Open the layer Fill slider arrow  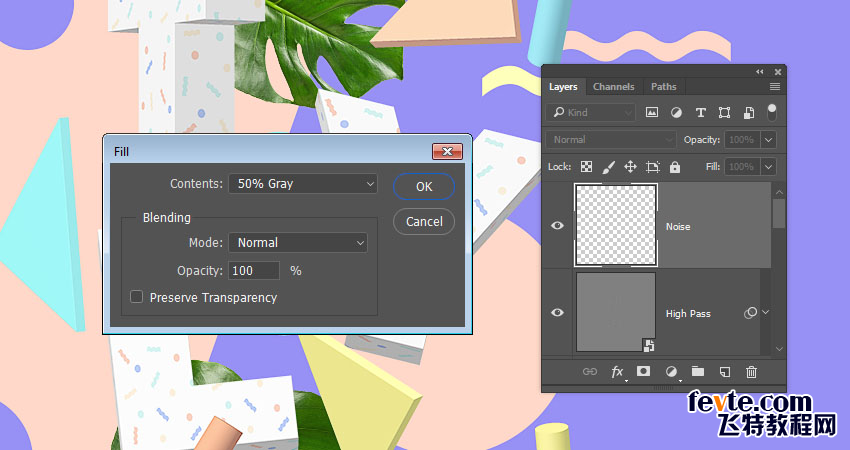768,166
